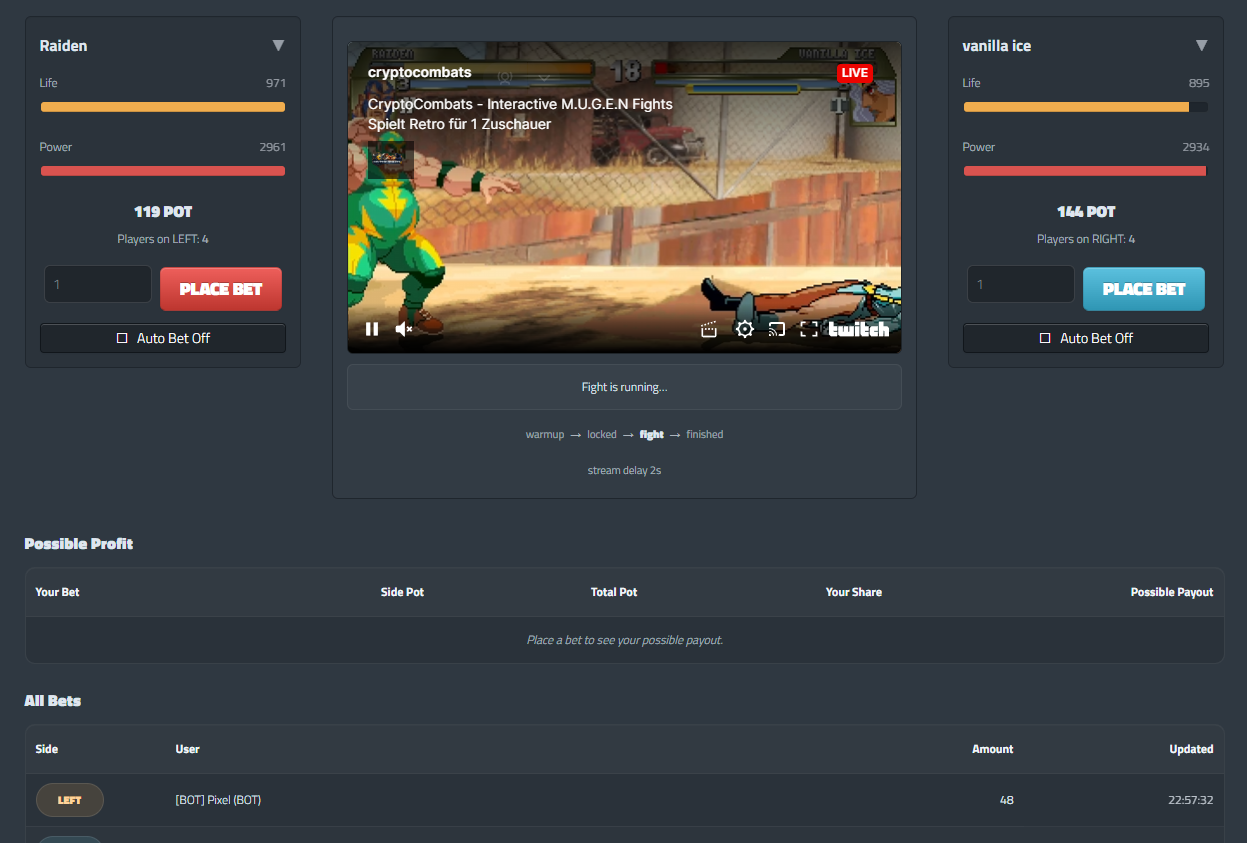Switch the video to fullscreen
Screen dimensions: 1247x843
click(809, 329)
